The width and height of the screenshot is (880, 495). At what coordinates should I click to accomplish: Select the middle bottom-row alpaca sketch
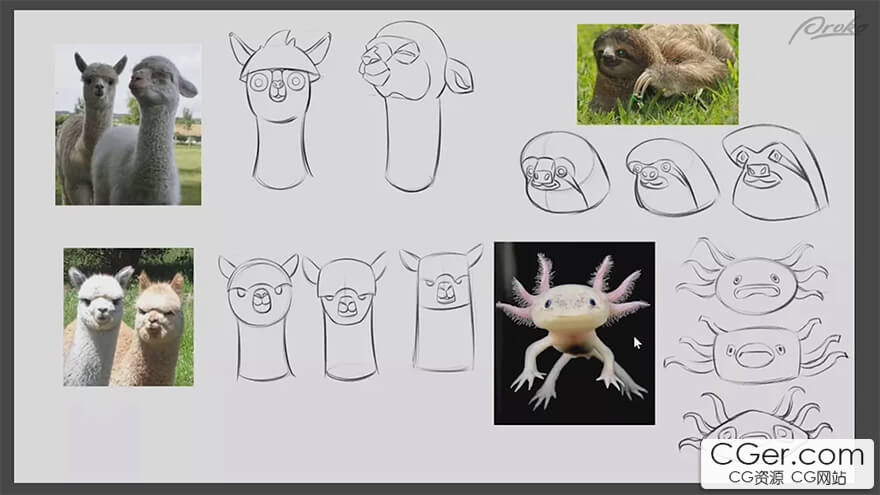click(345, 317)
